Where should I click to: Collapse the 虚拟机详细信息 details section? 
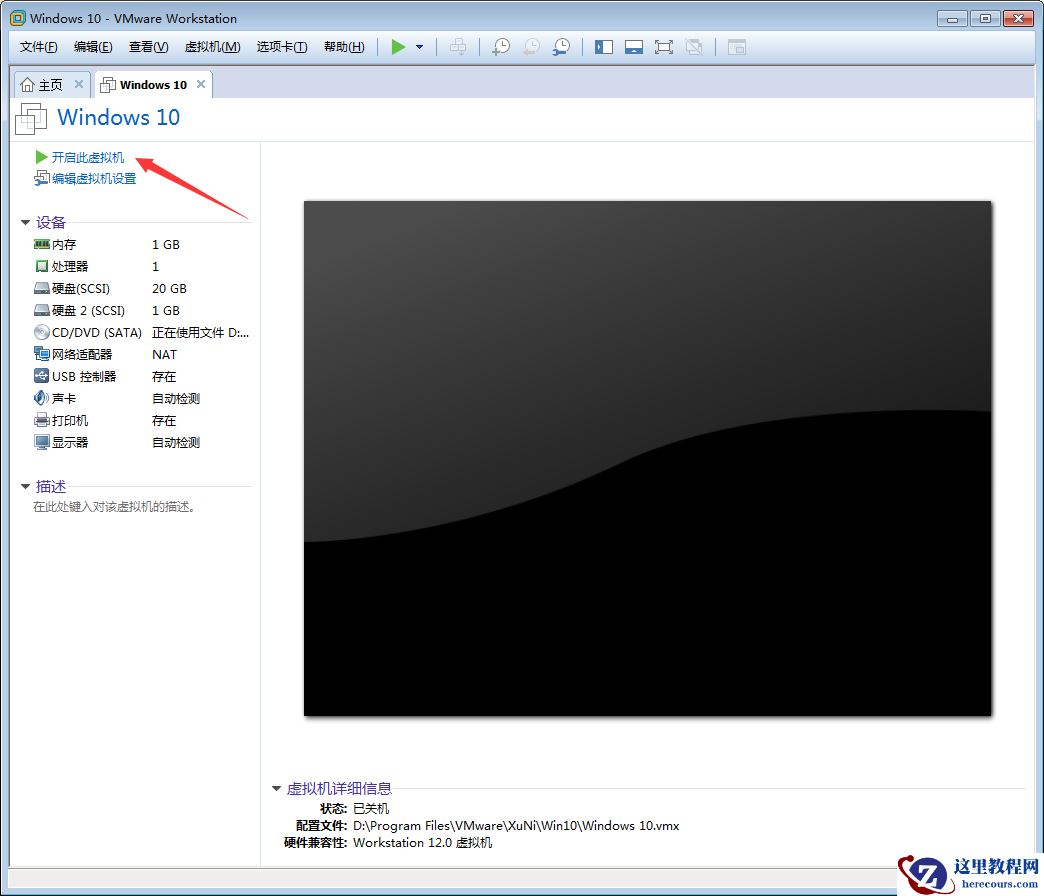(277, 788)
